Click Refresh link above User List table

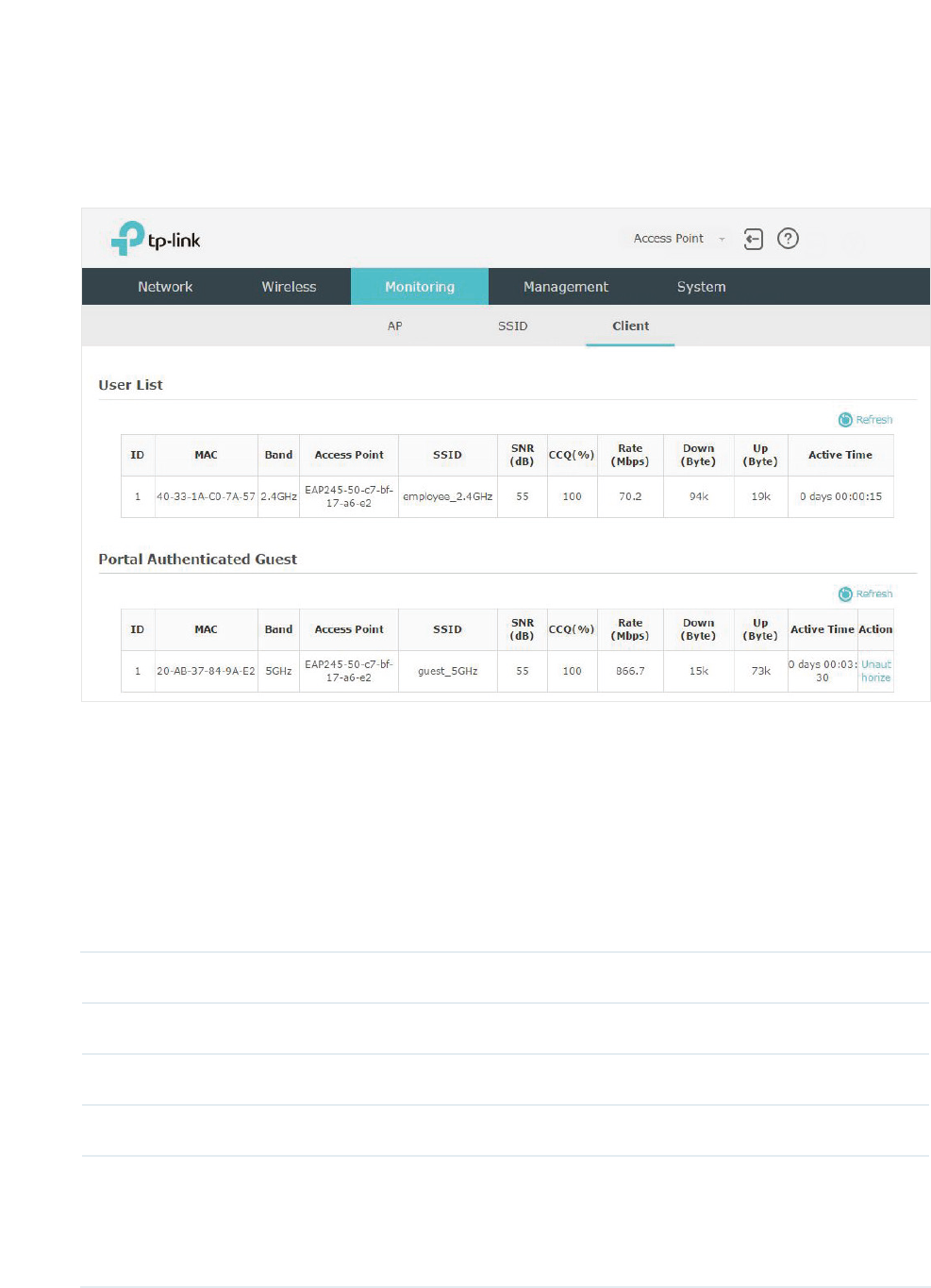(874, 420)
